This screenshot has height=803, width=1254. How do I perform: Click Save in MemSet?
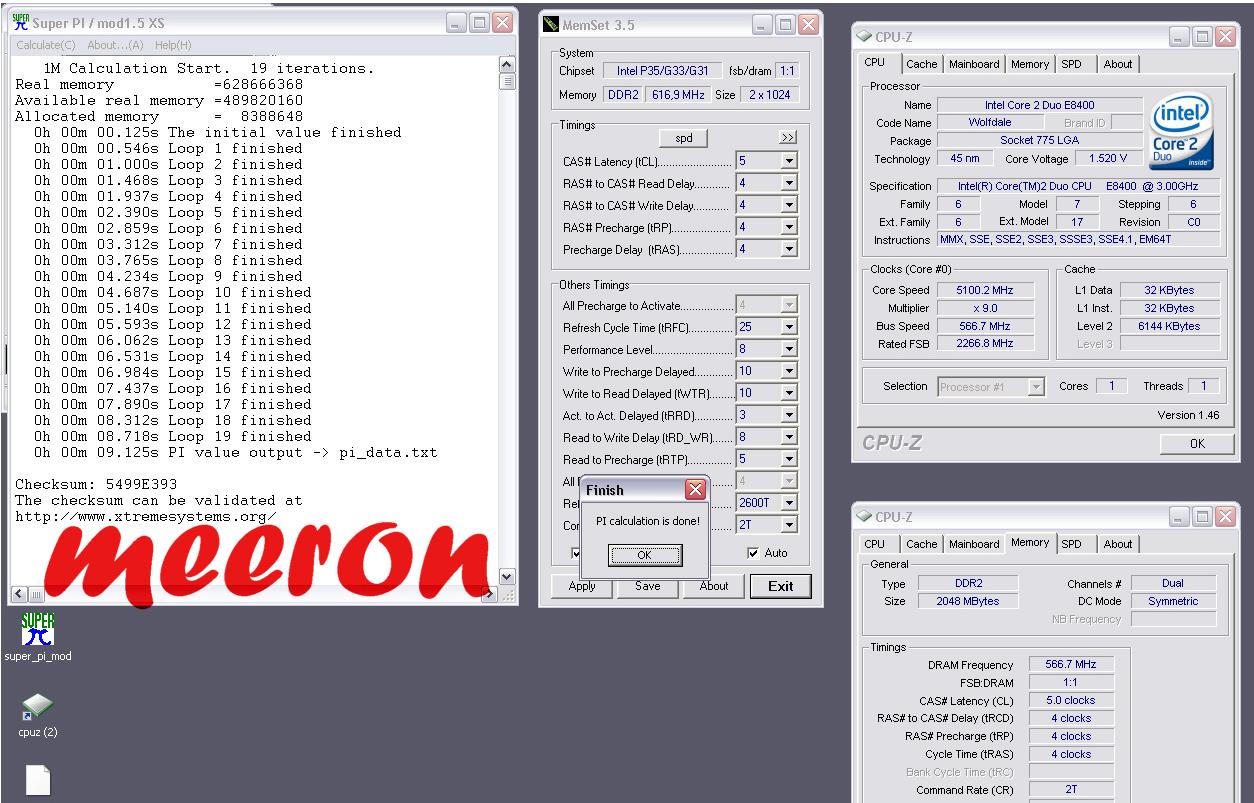[648, 586]
